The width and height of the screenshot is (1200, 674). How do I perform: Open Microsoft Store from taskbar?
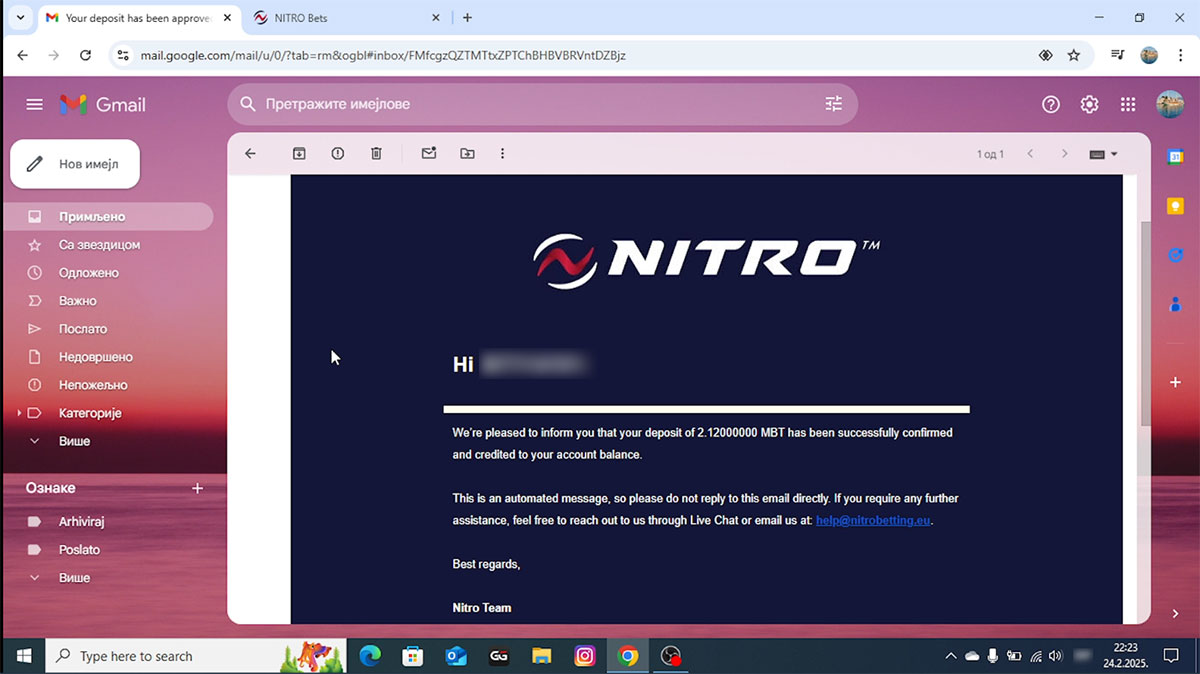pyautogui.click(x=413, y=656)
